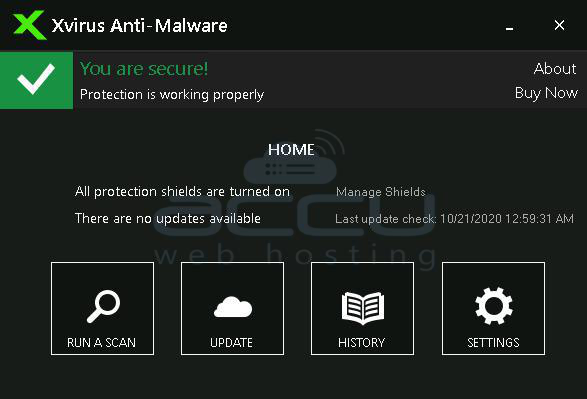Image resolution: width=587 pixels, height=399 pixels.
Task: Click 'You are secure!' status text
Action: point(144,69)
